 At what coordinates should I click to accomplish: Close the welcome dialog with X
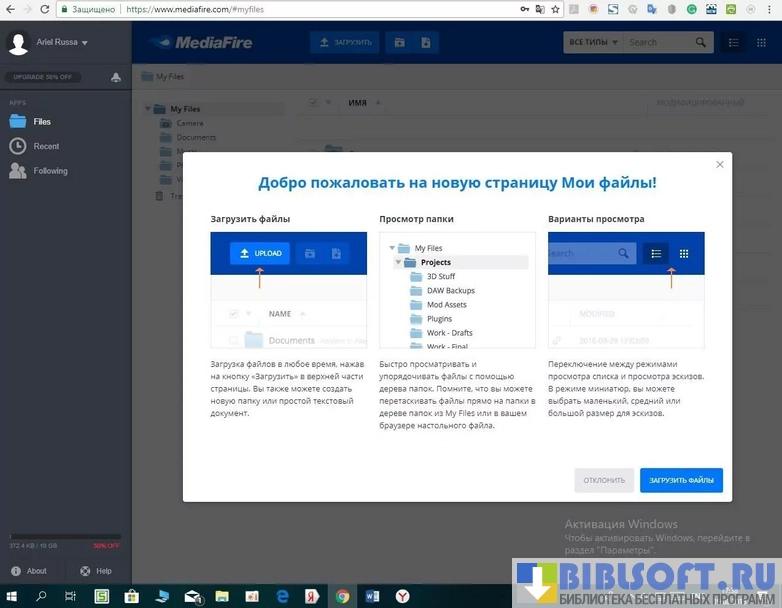(x=719, y=166)
